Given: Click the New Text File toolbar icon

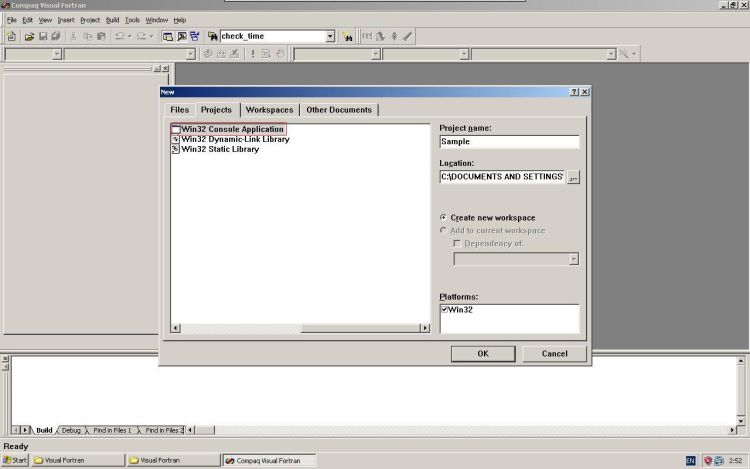Looking at the screenshot, I should (x=11, y=36).
